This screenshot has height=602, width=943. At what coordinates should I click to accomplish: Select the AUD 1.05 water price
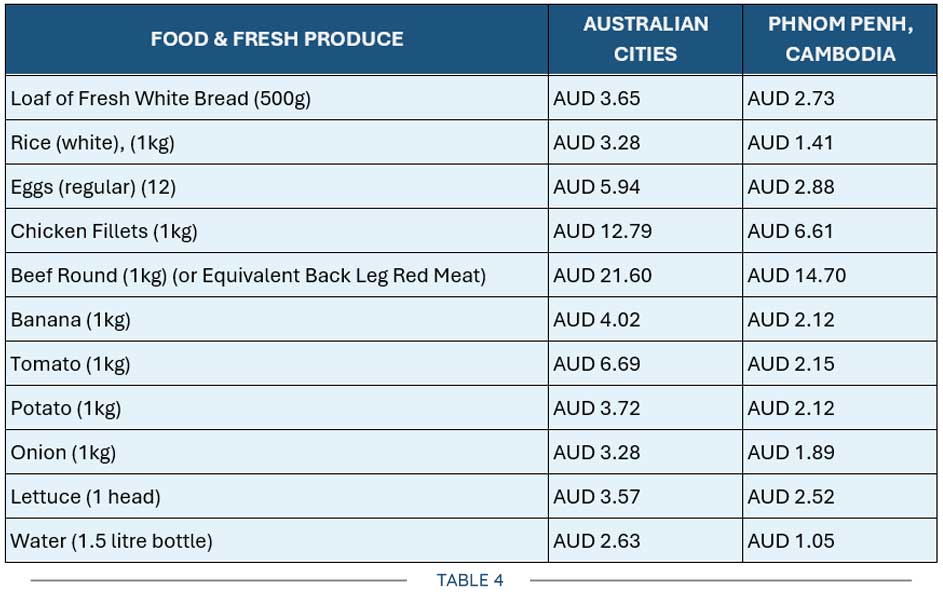(791, 541)
